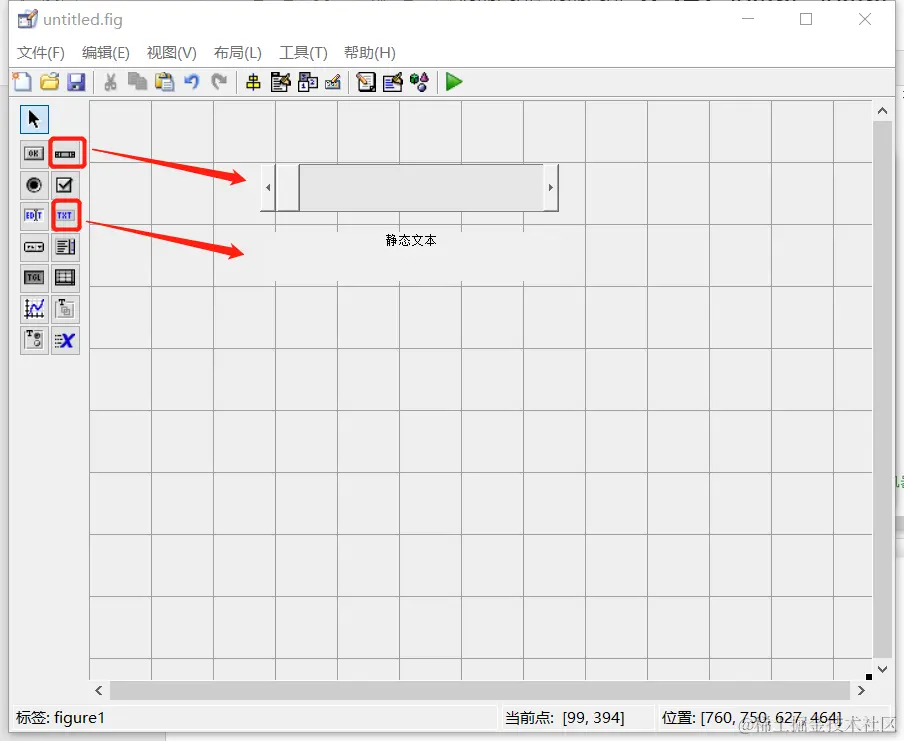Viewport: 904px width, 741px height.
Task: Open the 工具(T) menu
Action: click(x=303, y=52)
